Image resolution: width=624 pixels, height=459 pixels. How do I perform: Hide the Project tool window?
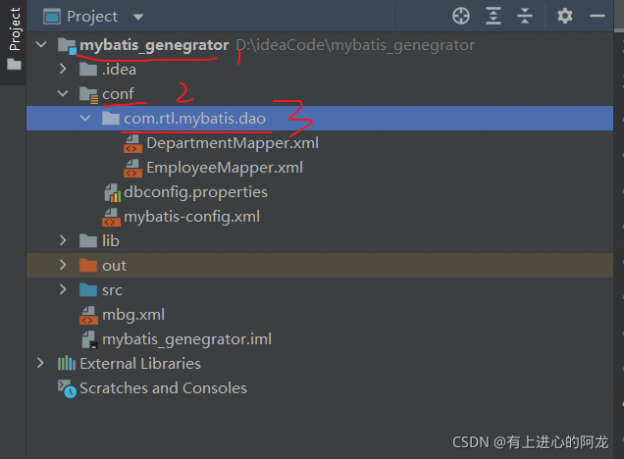click(x=598, y=16)
